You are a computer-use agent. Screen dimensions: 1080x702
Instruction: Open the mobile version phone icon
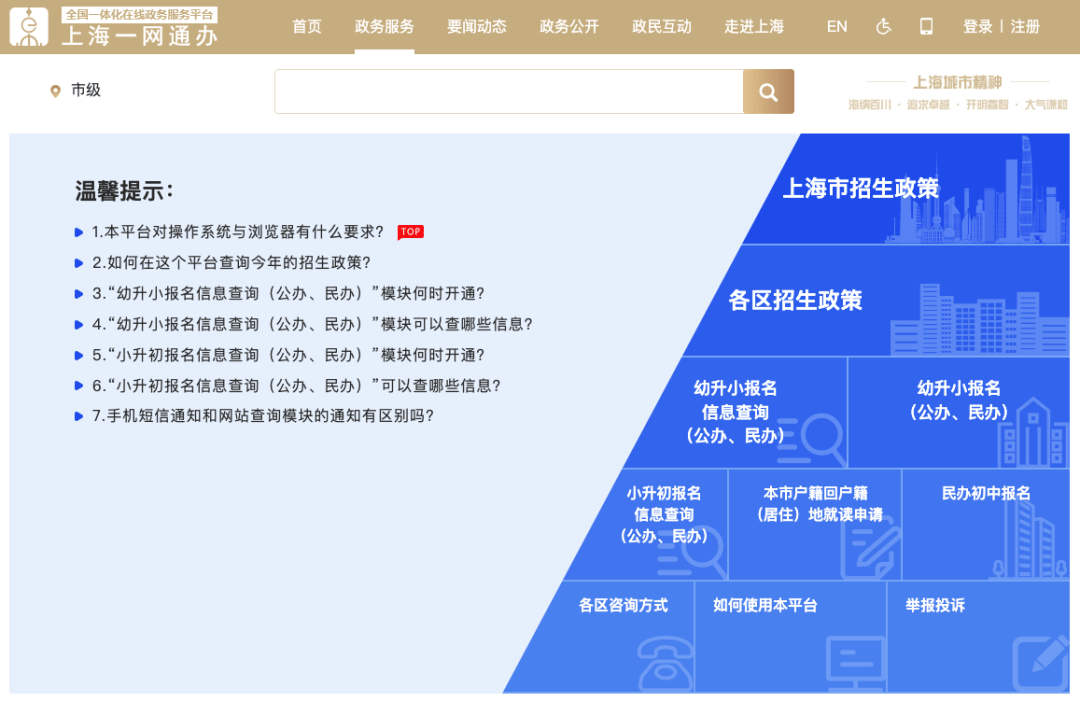pos(926,27)
